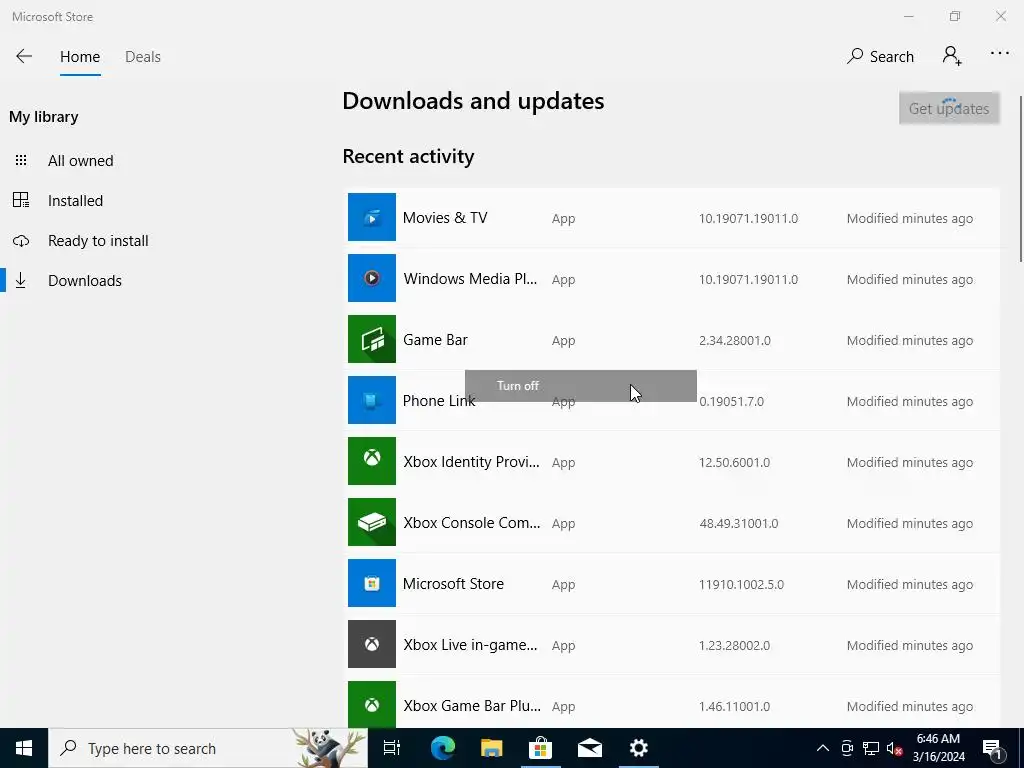
Task: Click version 12.50.6001.0 text
Action: pyautogui.click(x=735, y=462)
